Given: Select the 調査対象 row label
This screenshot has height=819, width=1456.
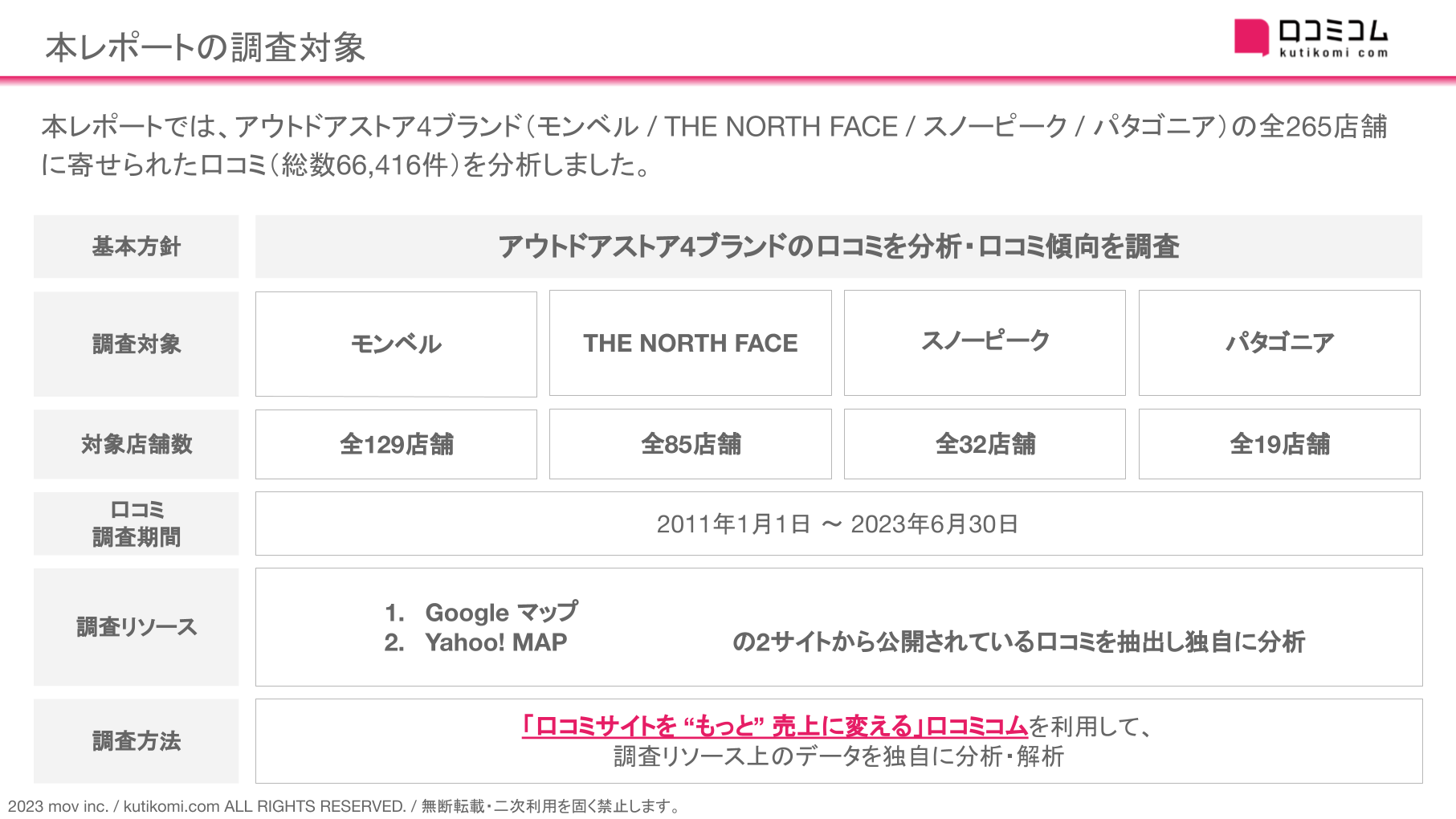Looking at the screenshot, I should point(137,344).
